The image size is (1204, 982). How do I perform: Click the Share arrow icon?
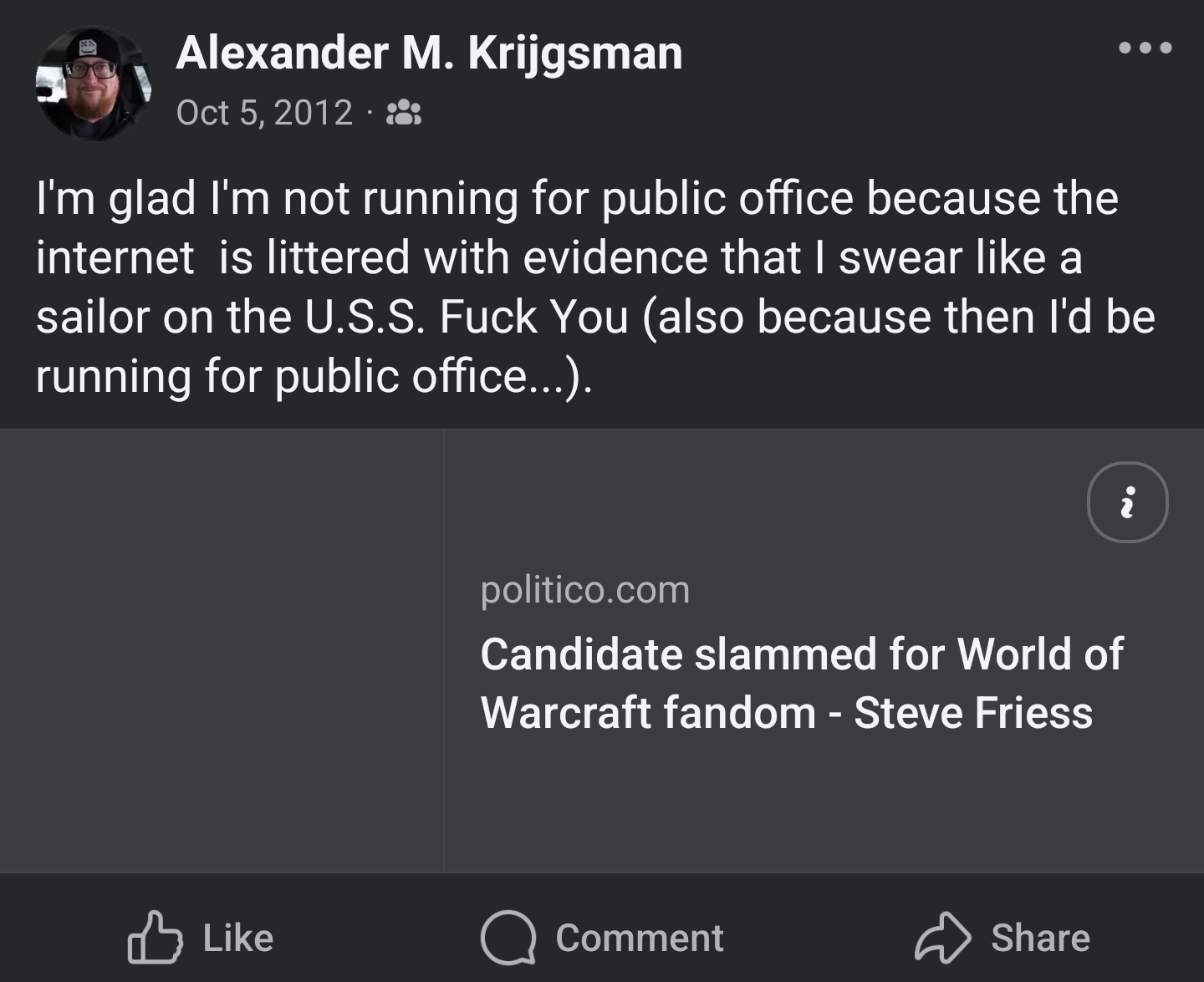(942, 938)
